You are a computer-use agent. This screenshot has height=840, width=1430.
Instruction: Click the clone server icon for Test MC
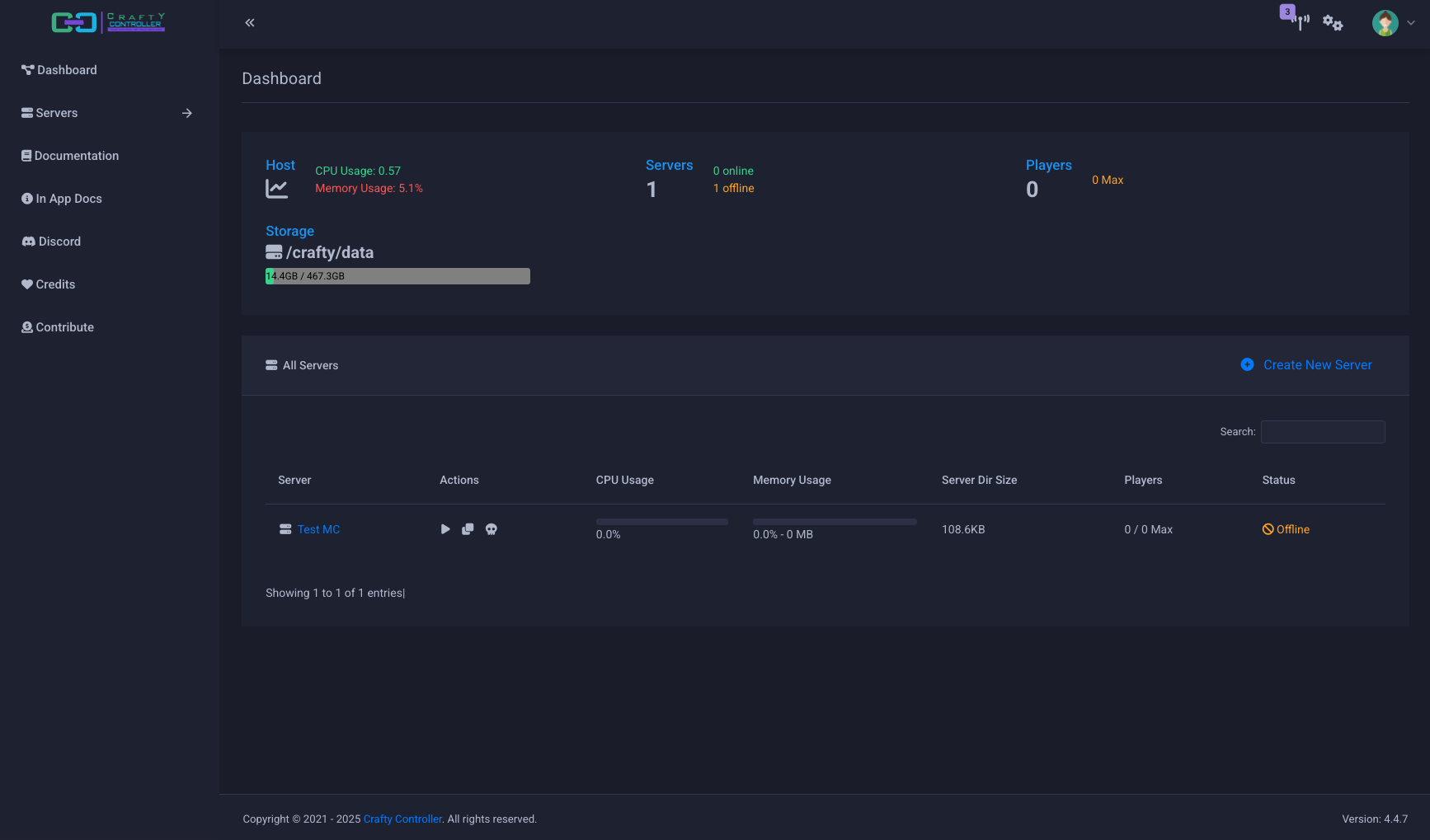point(468,529)
